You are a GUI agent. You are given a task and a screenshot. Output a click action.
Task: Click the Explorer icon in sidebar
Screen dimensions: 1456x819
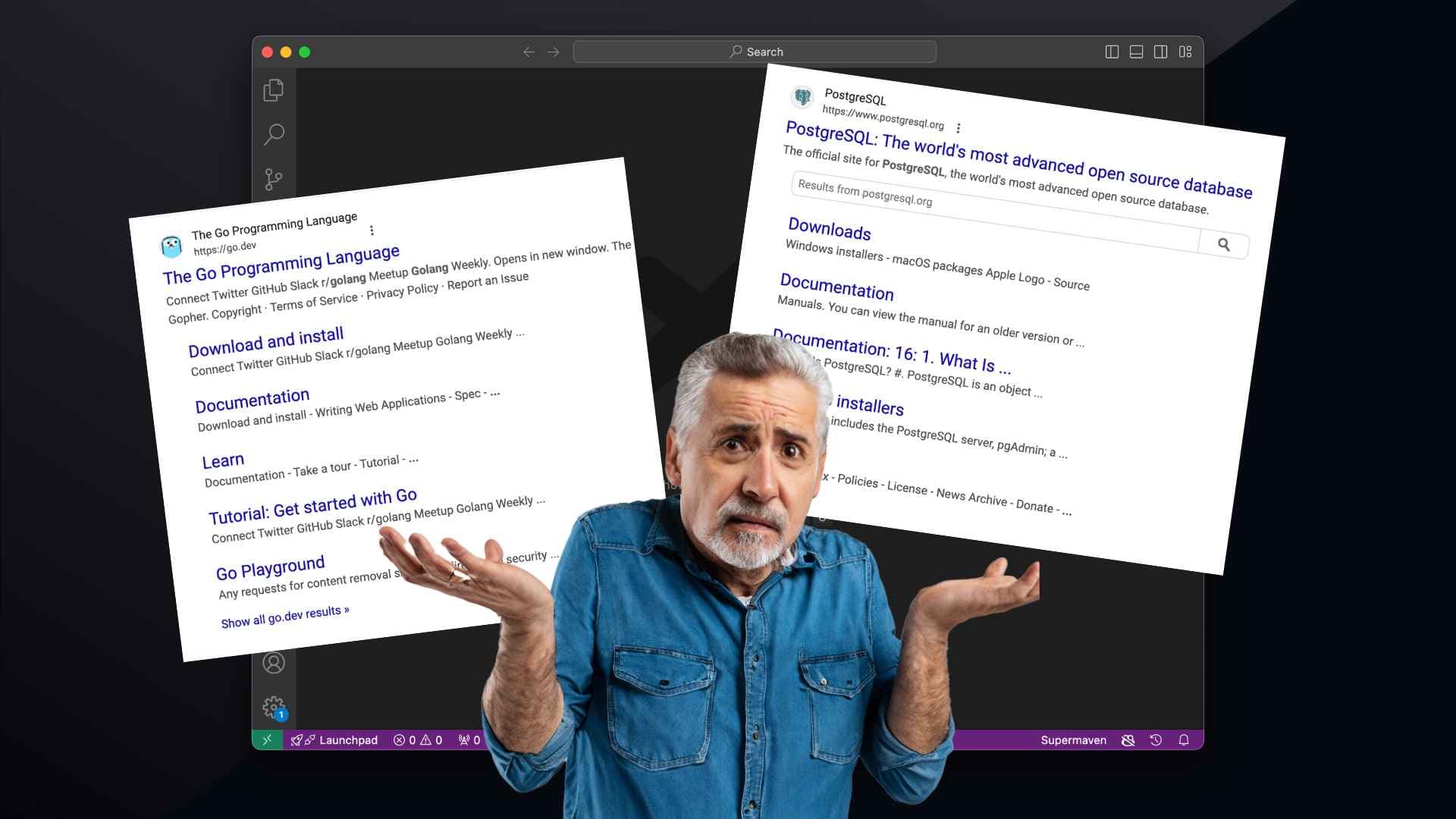pyautogui.click(x=275, y=90)
